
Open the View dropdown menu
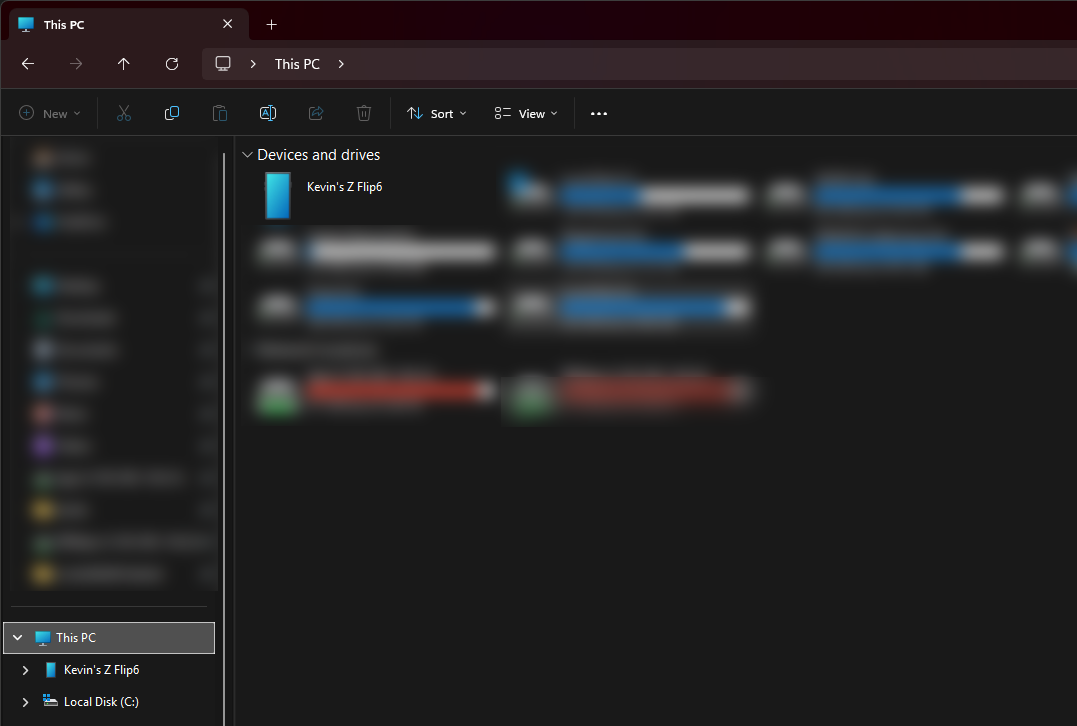coord(526,113)
